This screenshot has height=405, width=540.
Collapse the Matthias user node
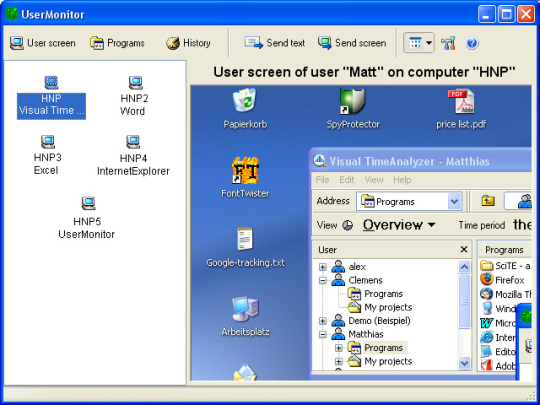coord(322,334)
